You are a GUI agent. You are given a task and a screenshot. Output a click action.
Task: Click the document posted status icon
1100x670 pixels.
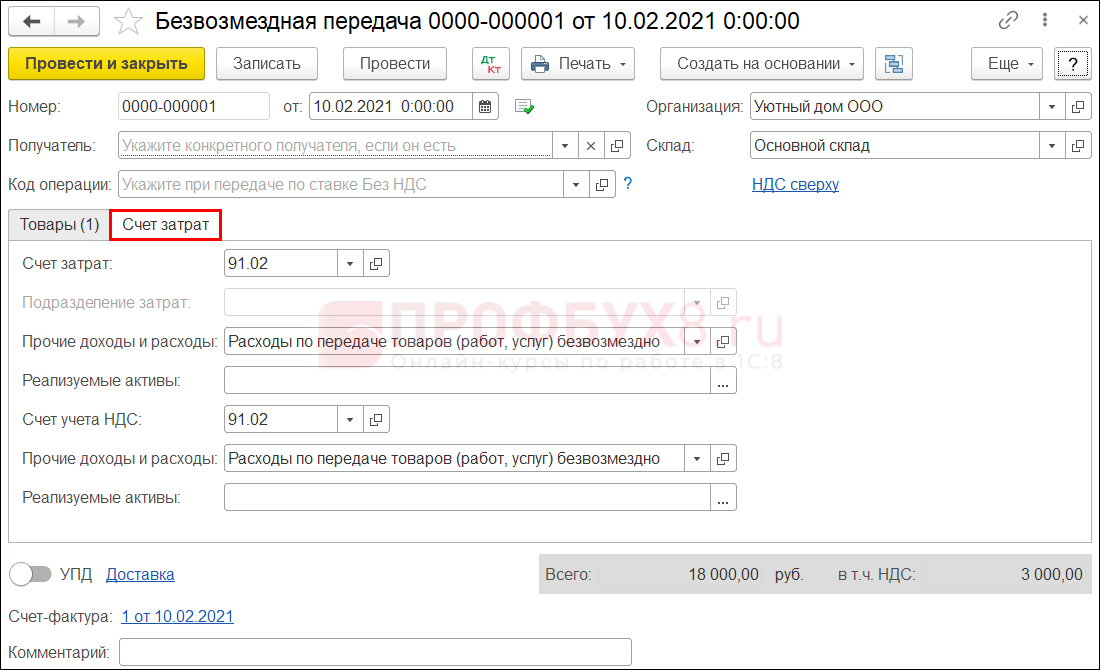pos(524,107)
